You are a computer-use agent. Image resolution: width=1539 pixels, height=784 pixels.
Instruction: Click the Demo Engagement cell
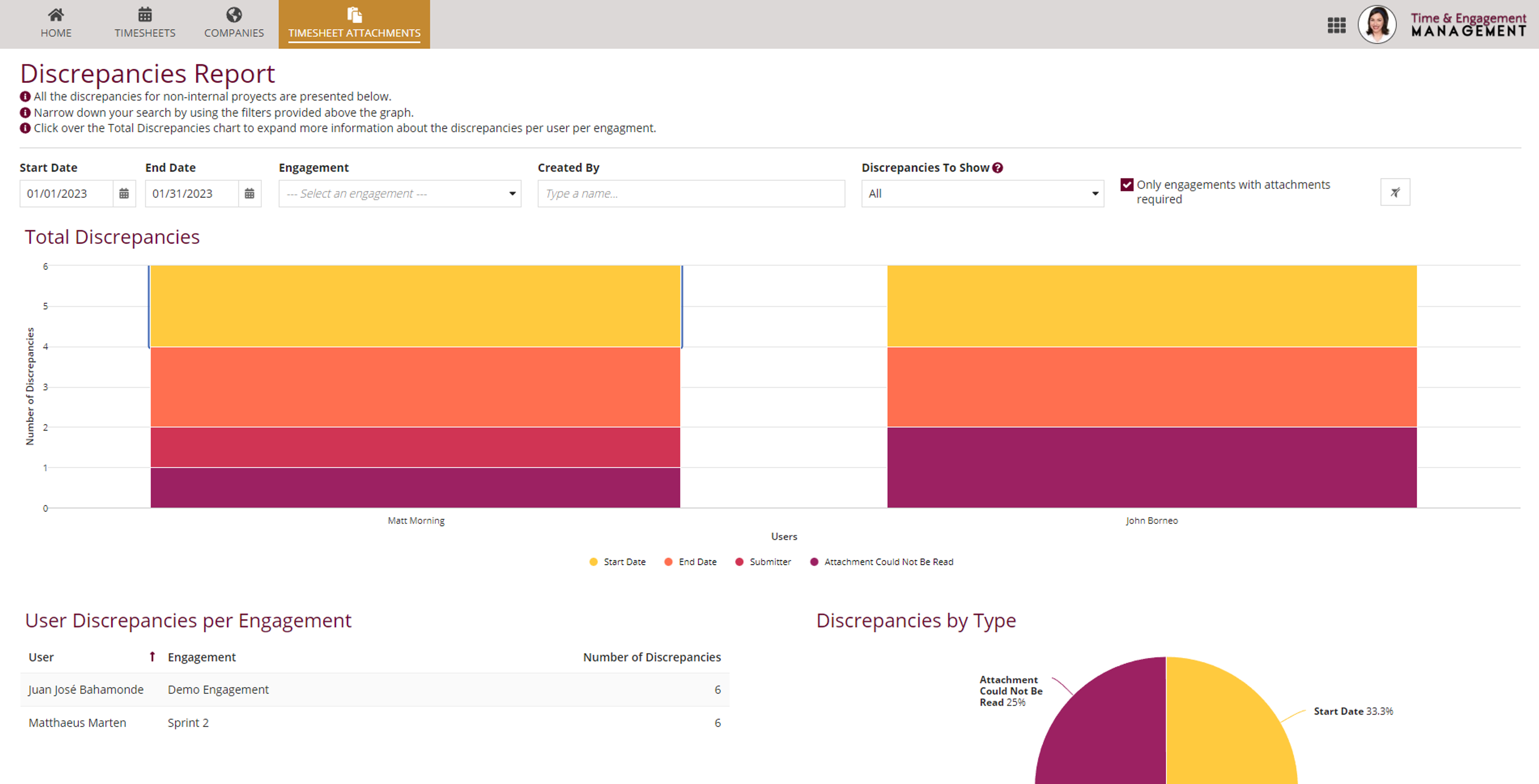pos(218,690)
